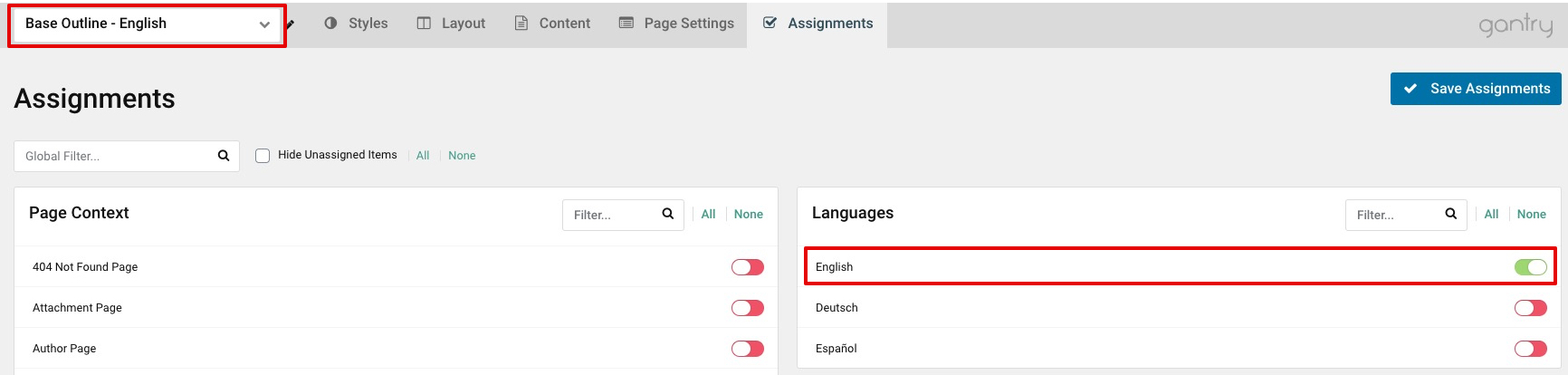
Task: Select the Assignments tab
Action: pos(817,24)
